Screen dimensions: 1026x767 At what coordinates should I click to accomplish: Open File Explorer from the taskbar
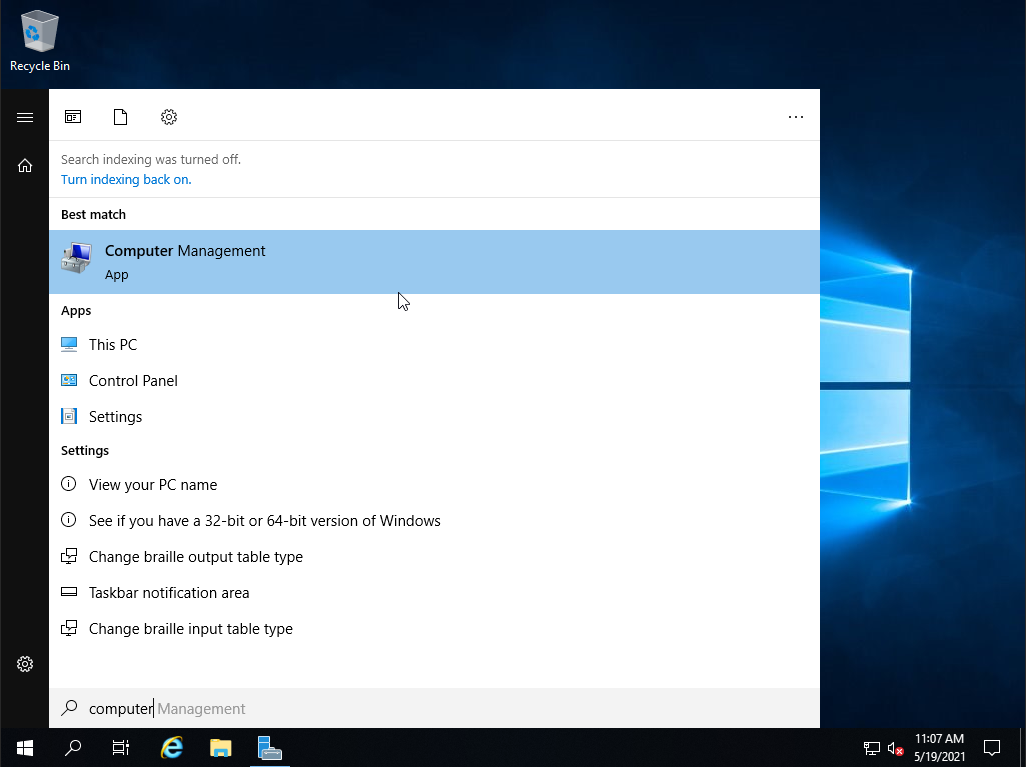[x=220, y=747]
